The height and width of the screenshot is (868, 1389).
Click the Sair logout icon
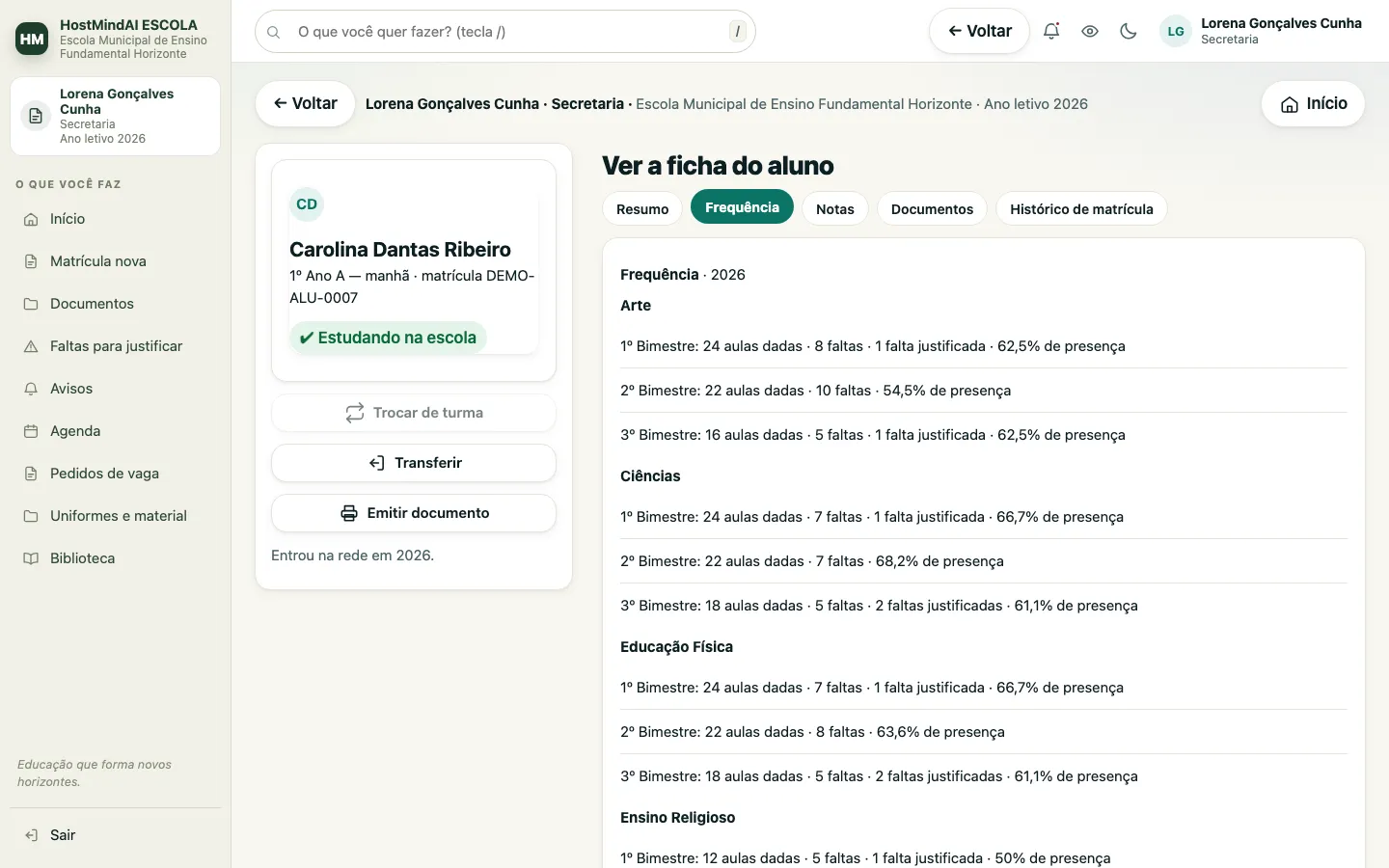pos(31,835)
